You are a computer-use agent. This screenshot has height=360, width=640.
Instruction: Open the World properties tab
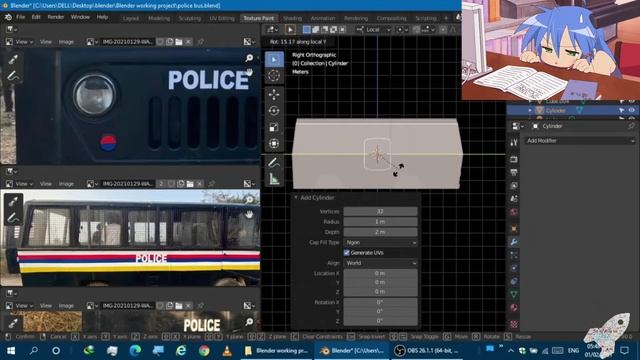[x=514, y=212]
